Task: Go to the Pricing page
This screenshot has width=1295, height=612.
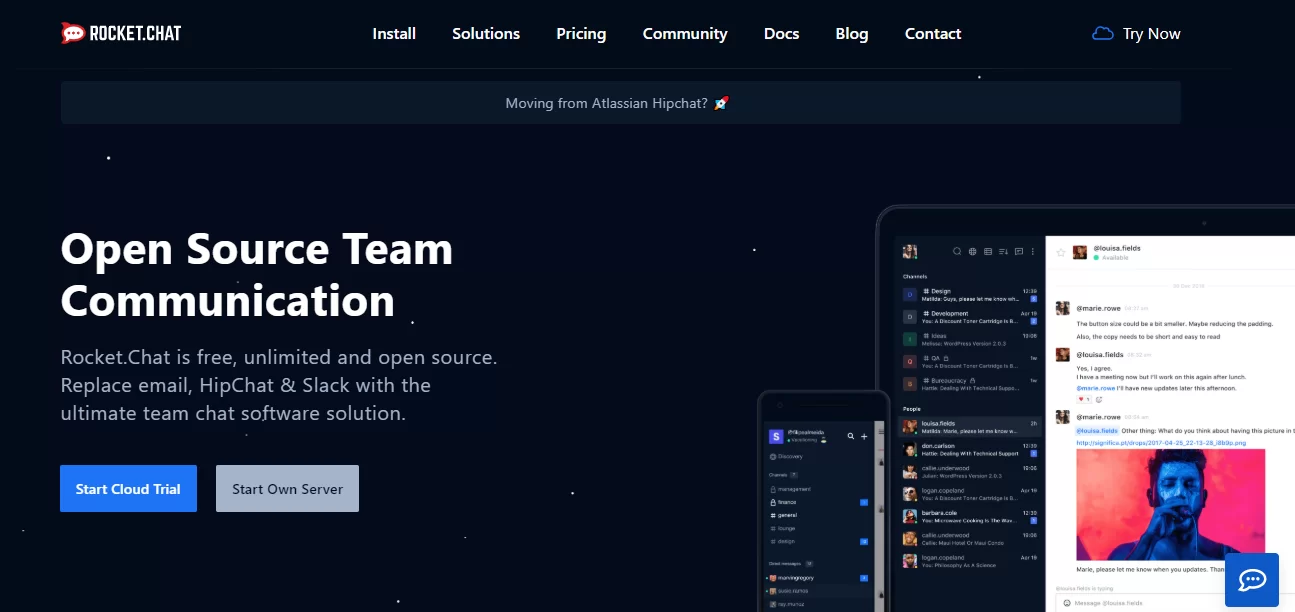Action: [x=581, y=34]
